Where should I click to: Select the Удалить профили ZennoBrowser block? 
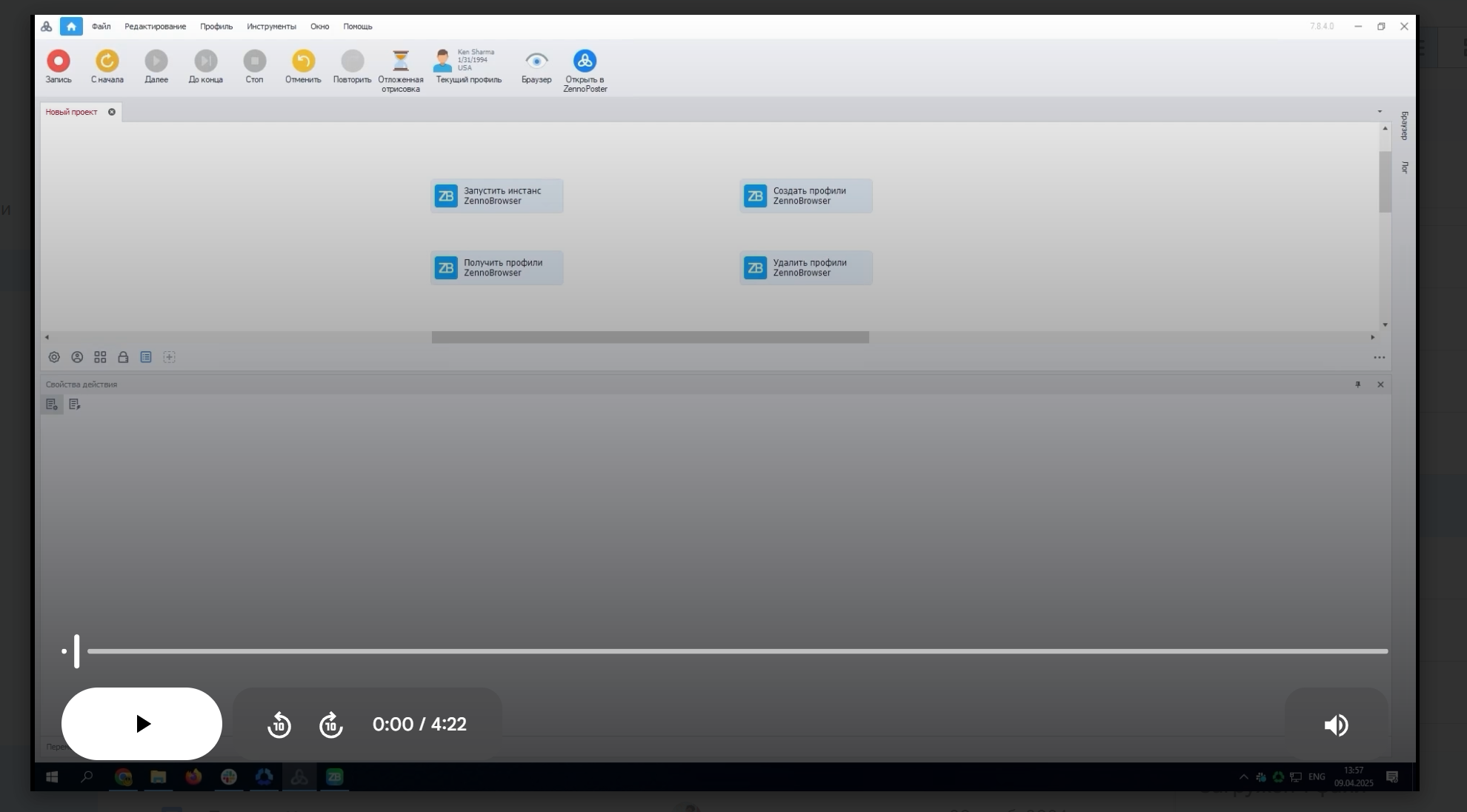point(806,268)
